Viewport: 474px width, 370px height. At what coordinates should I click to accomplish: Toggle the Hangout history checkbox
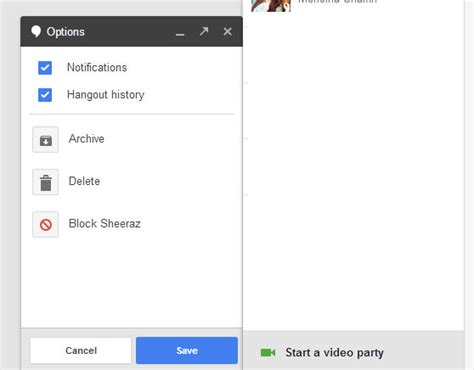point(45,95)
